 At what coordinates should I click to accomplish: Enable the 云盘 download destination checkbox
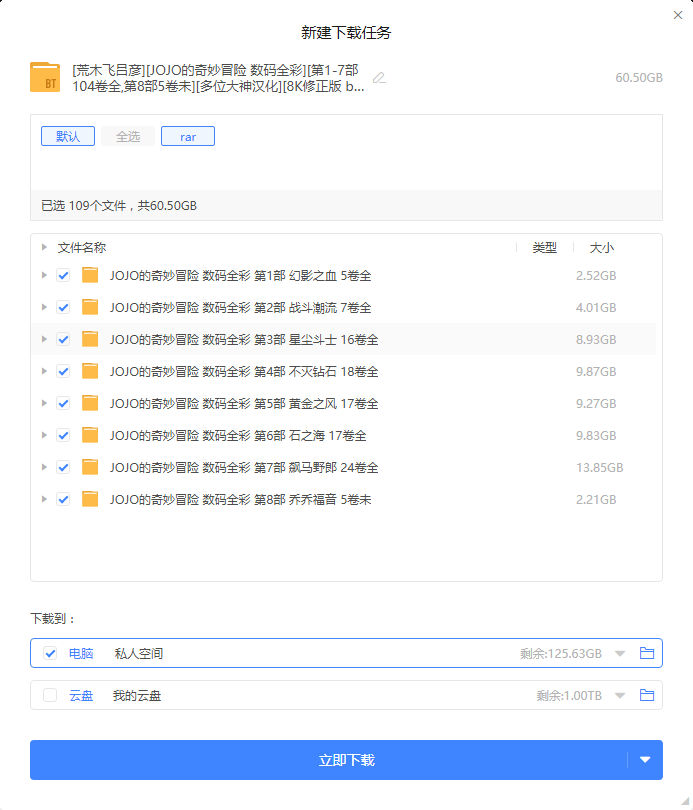50,695
